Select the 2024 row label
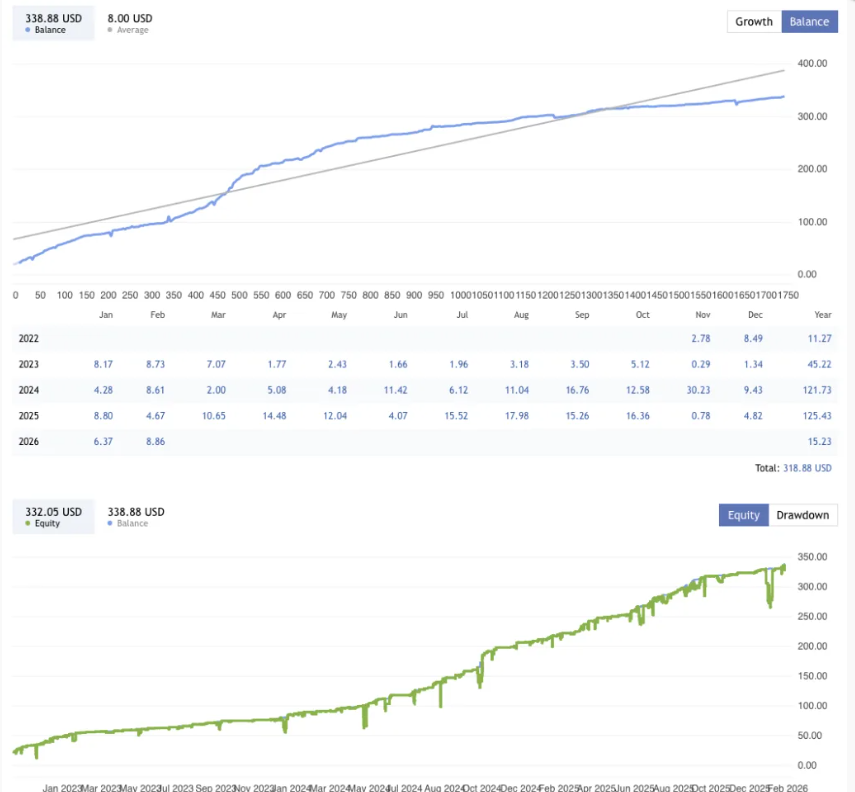The width and height of the screenshot is (855, 792). [29, 388]
